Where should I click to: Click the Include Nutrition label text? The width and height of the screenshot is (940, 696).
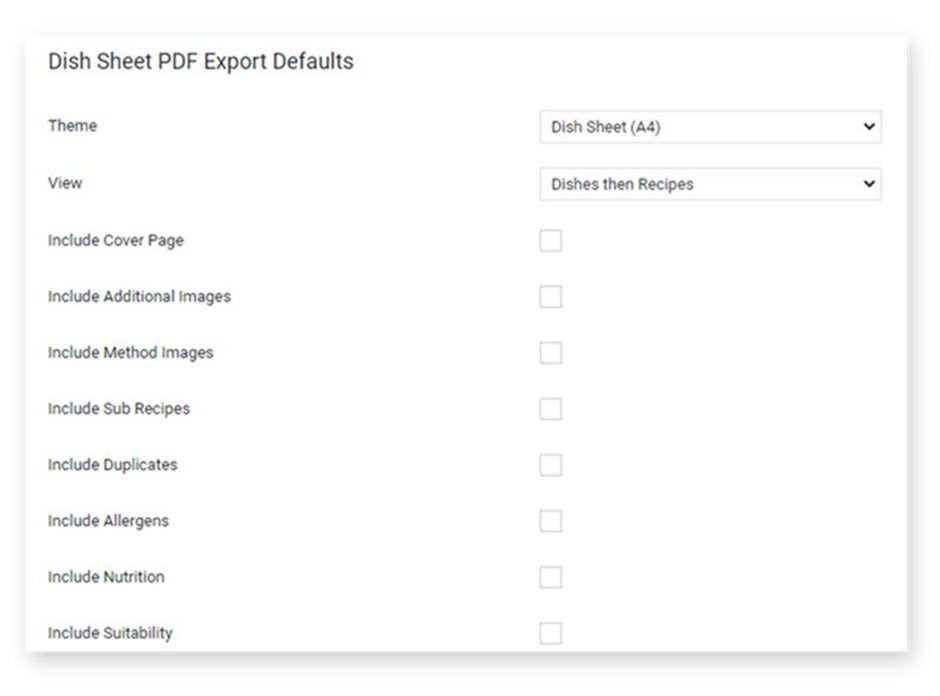(106, 576)
